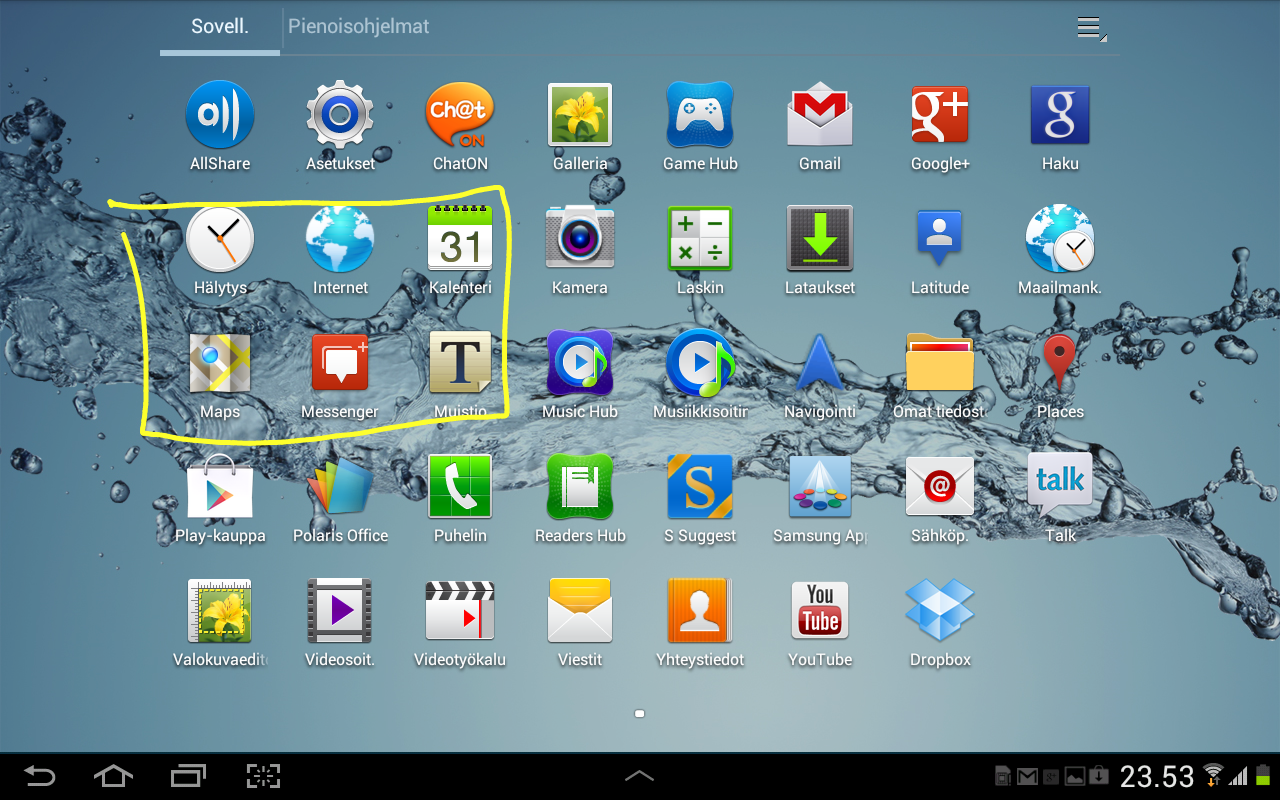Open Omat tiedostot file folder

click(940, 362)
